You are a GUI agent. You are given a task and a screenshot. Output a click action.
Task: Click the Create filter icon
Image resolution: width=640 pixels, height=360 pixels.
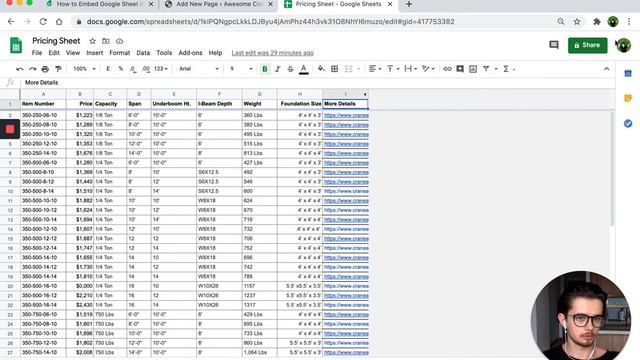(486, 69)
